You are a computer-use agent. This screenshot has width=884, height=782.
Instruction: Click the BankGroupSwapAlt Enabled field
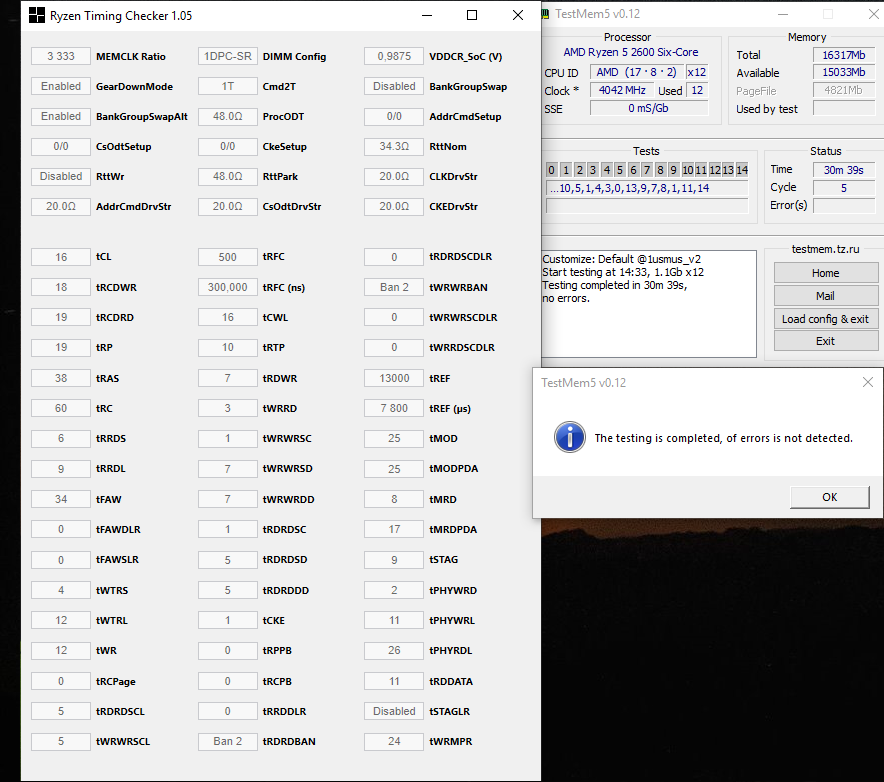coord(61,116)
